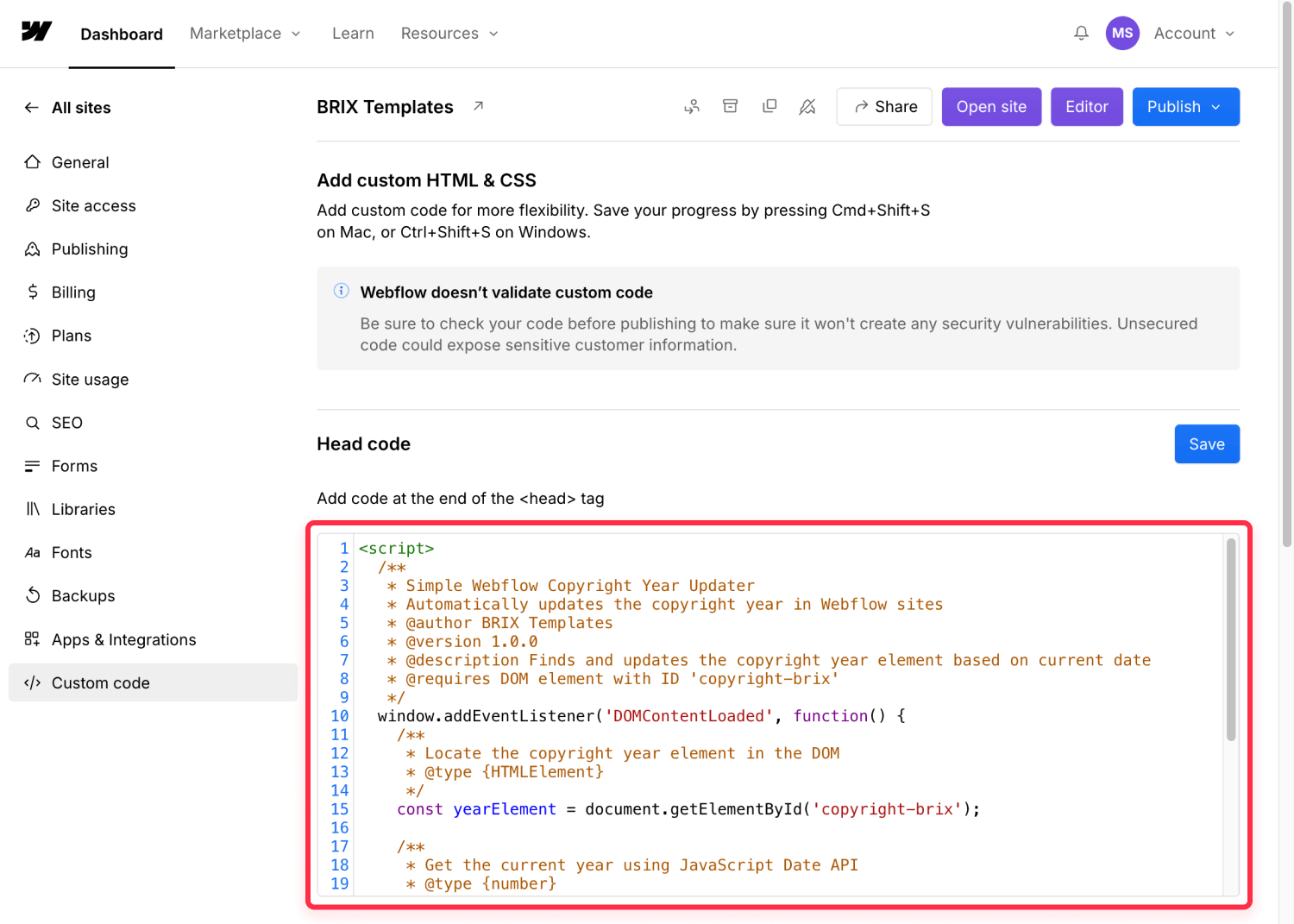Expand the Marketplace dropdown
1294x924 pixels.
point(245,33)
